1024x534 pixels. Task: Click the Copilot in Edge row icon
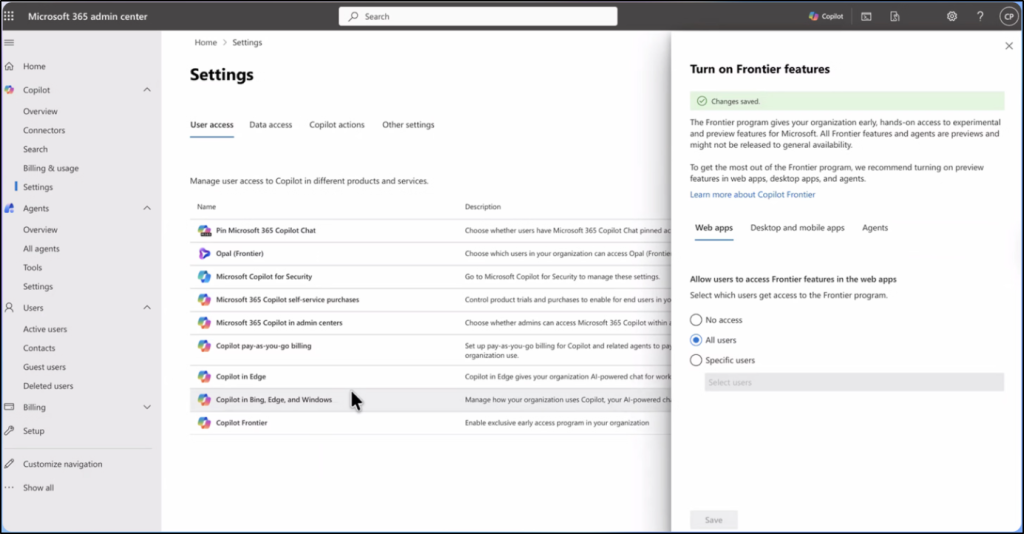(x=204, y=377)
